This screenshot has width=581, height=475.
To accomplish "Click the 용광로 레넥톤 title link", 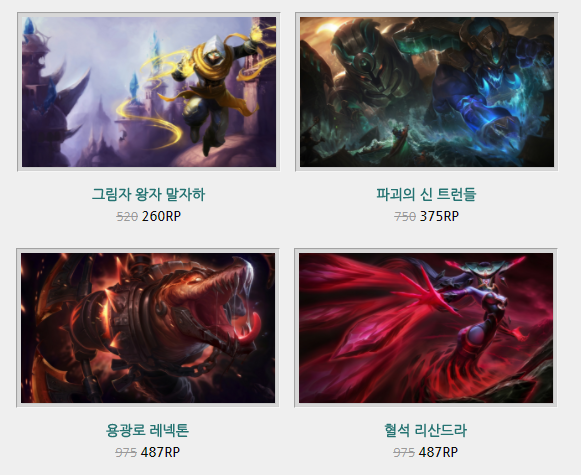I will tap(147, 431).
